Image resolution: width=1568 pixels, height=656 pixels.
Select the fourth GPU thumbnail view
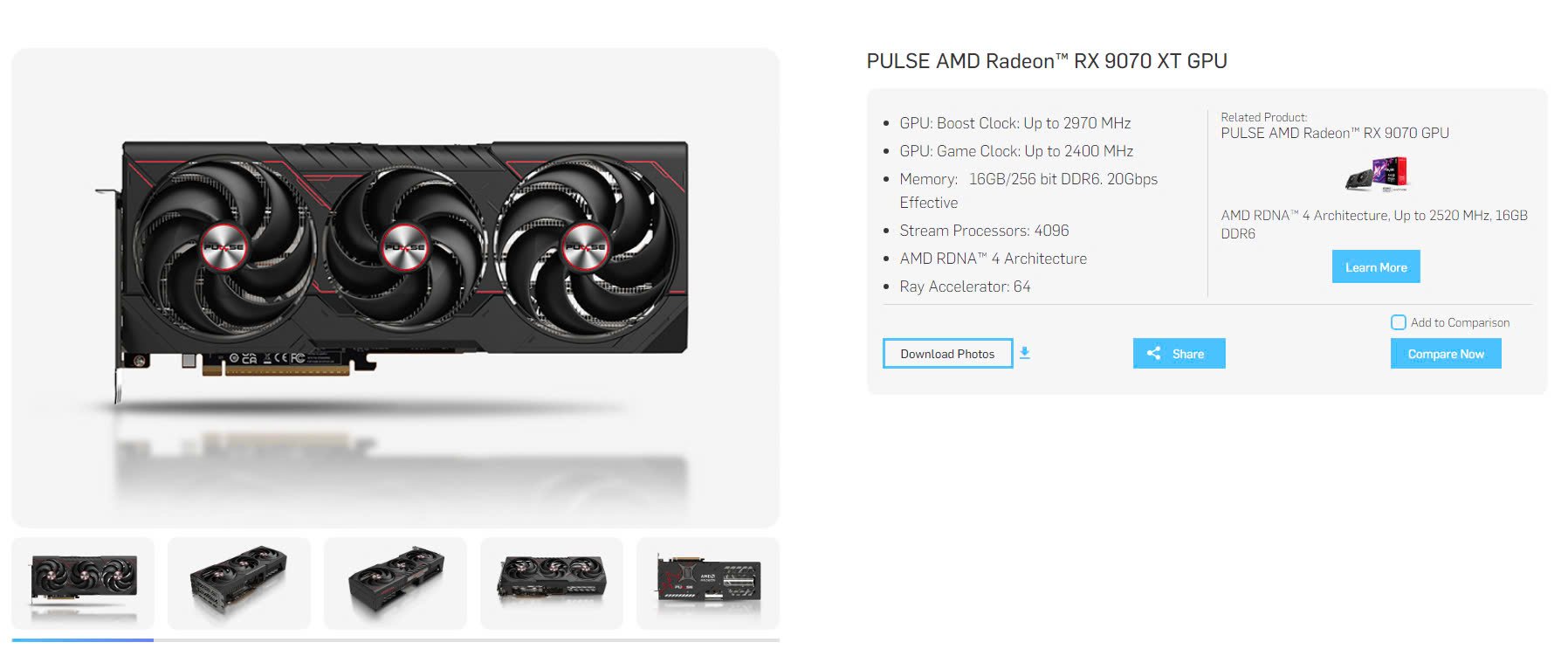click(552, 583)
